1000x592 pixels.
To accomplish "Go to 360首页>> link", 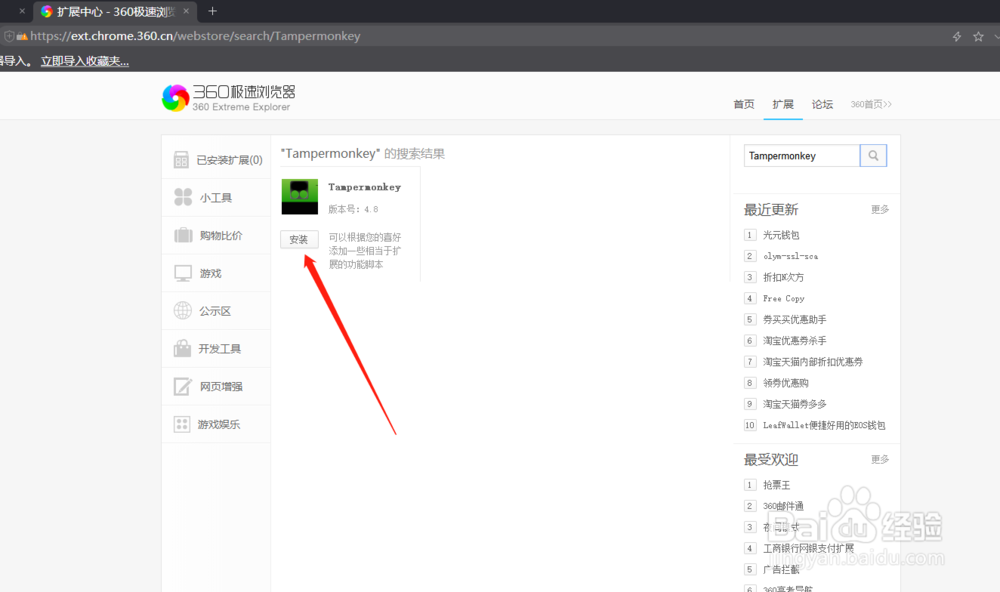I will coord(871,104).
